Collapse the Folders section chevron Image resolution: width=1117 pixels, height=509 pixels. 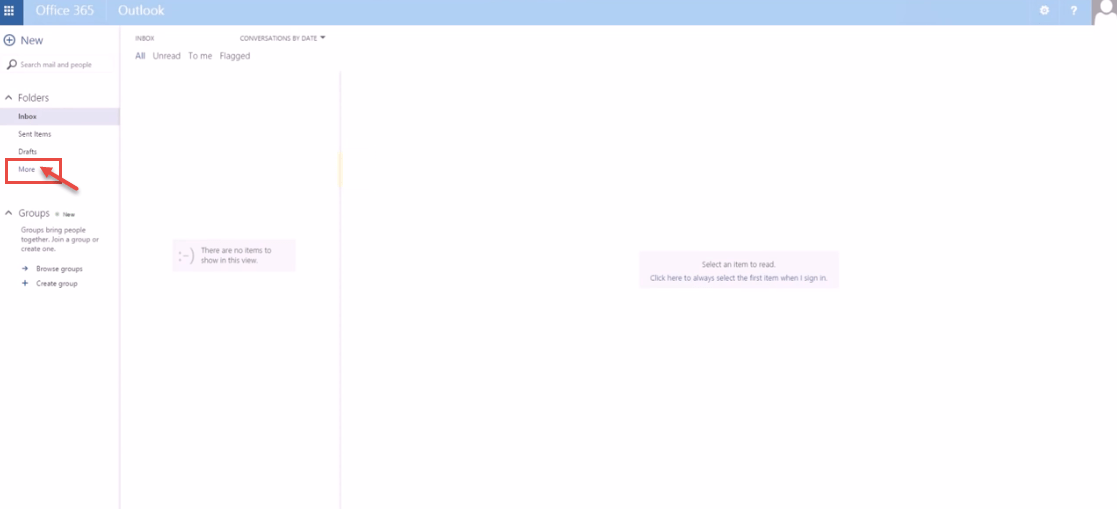(9, 98)
